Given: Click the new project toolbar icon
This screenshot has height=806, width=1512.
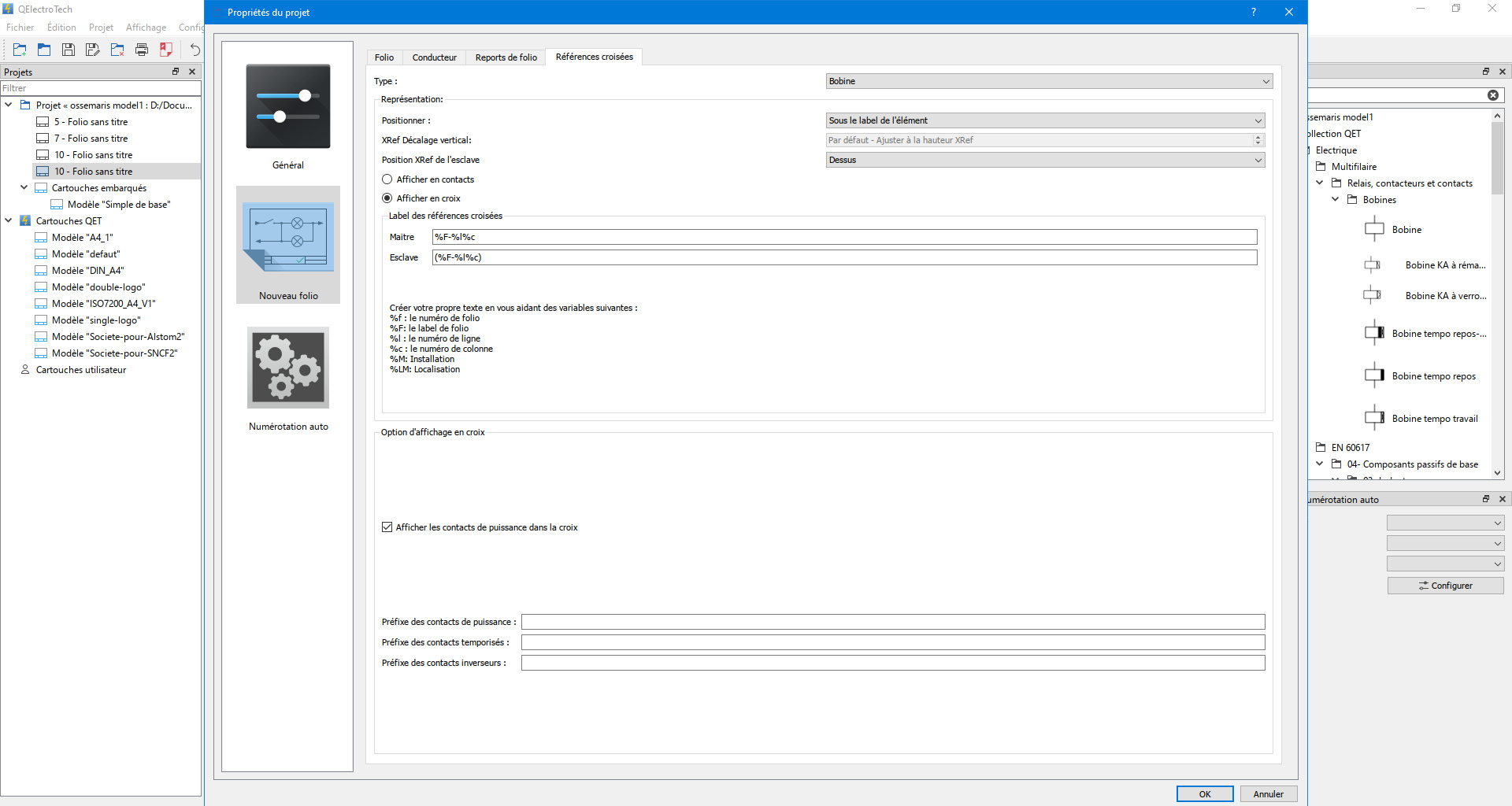Looking at the screenshot, I should click(20, 50).
